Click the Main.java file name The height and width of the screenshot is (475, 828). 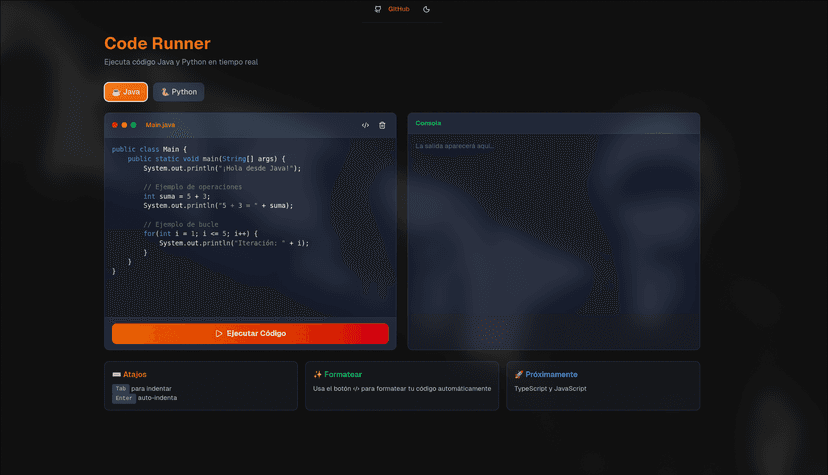click(160, 125)
